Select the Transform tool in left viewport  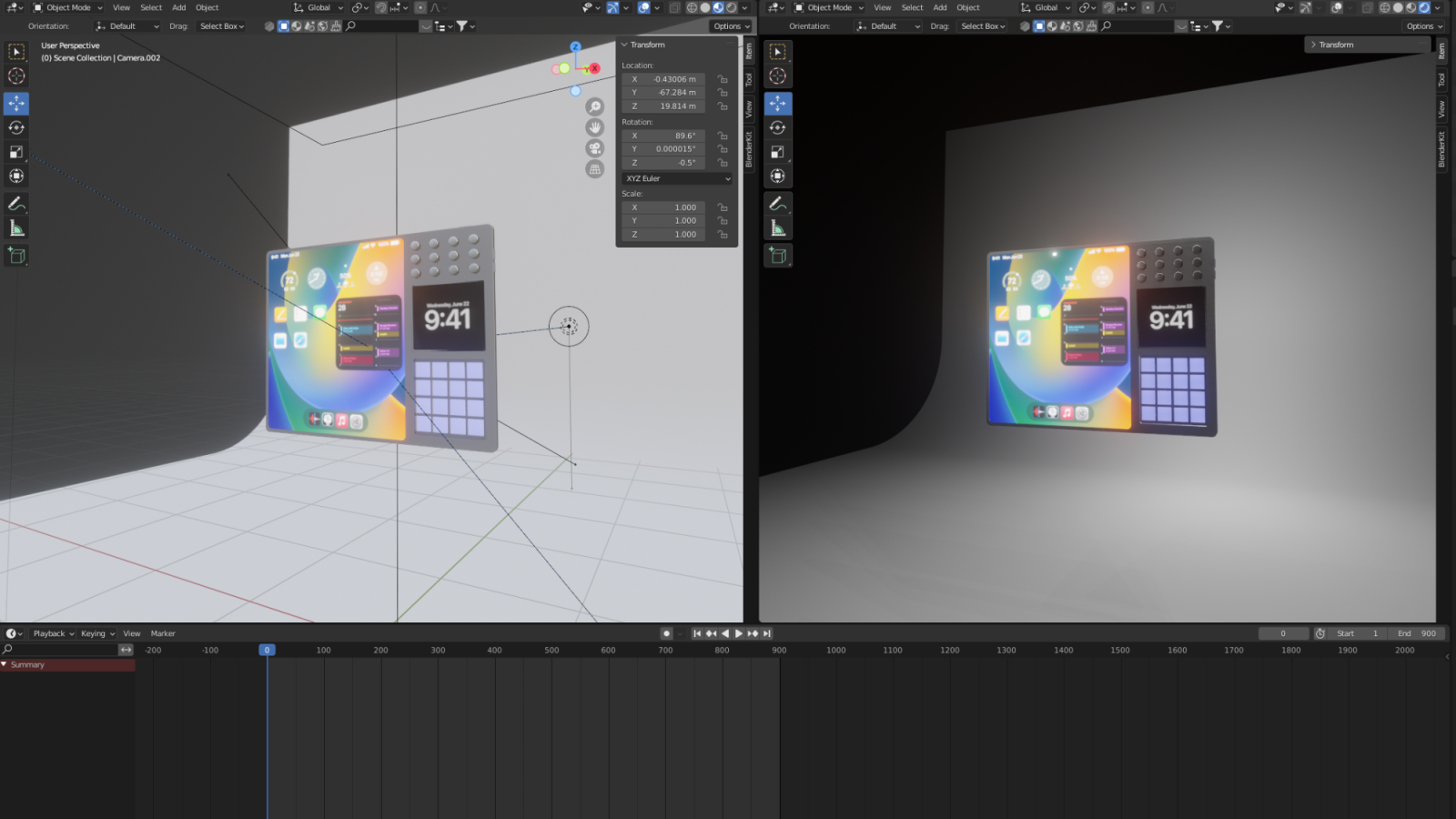(16, 176)
